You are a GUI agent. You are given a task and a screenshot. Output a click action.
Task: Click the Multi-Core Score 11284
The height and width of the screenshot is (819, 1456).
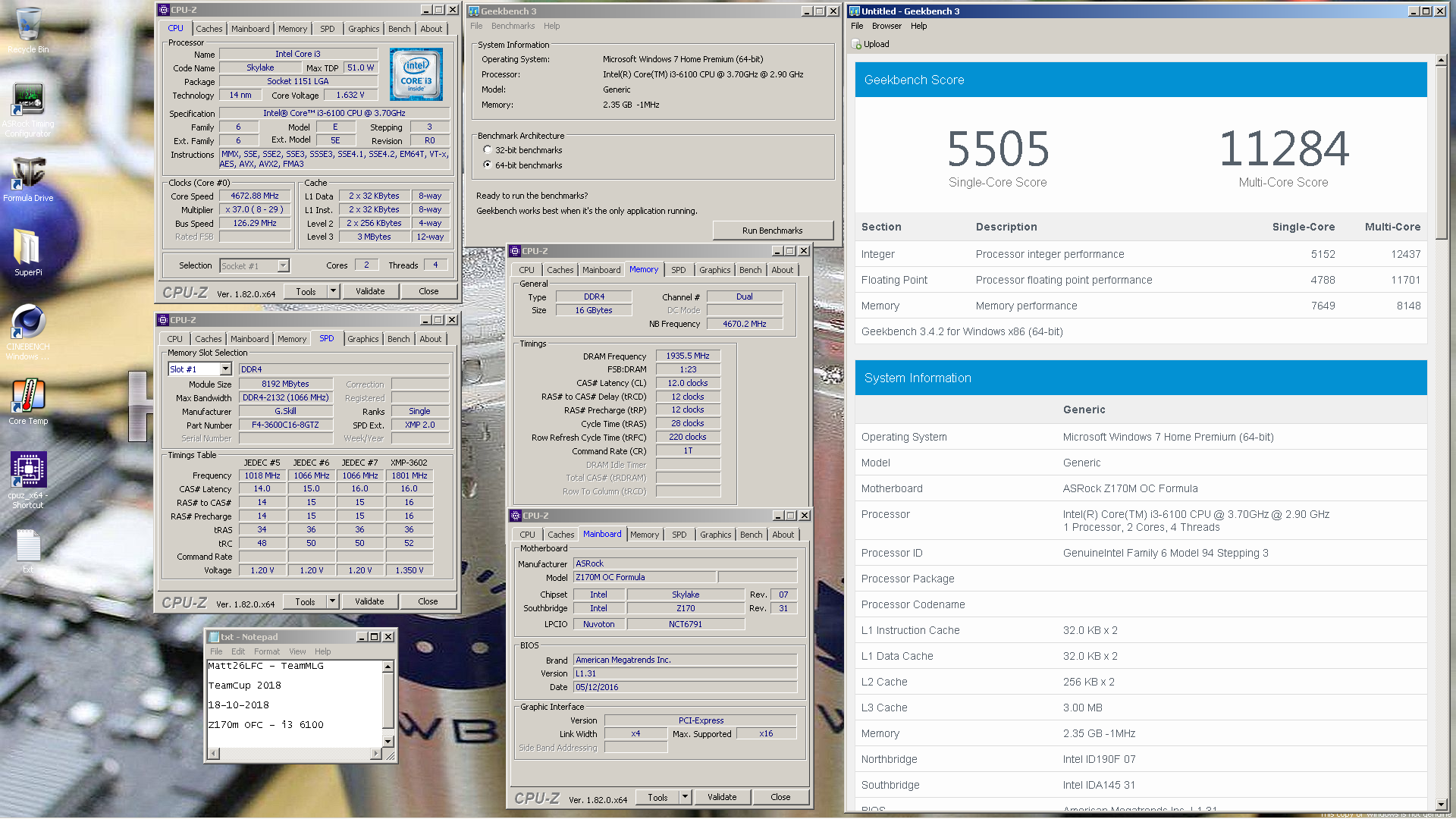[x=1283, y=149]
